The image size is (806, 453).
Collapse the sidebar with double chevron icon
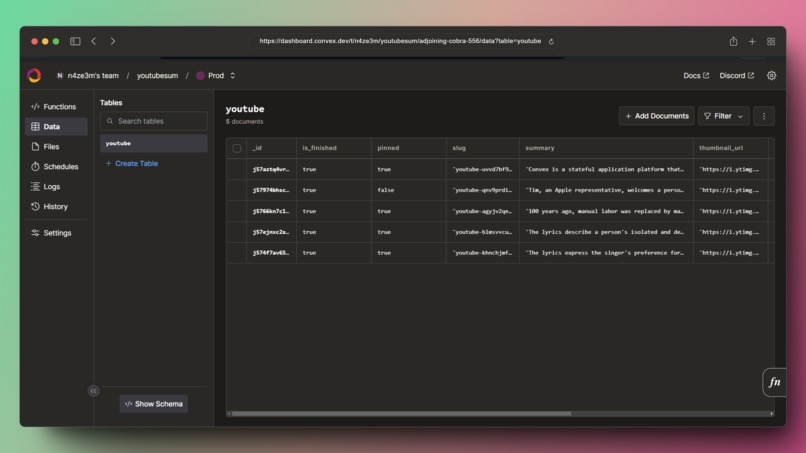[93, 391]
